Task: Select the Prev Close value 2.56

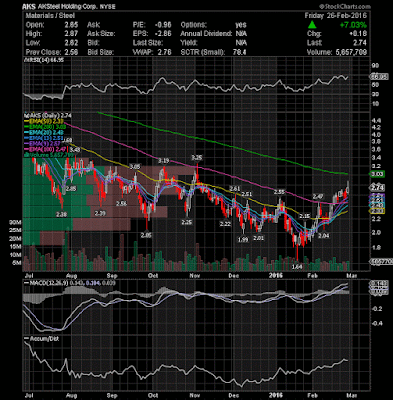Action: 71,52
